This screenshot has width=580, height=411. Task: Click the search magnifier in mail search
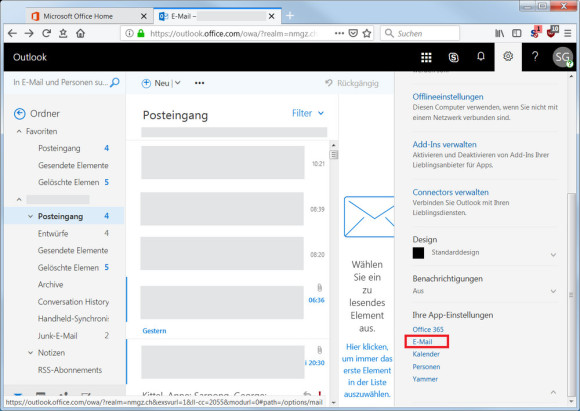coord(115,82)
